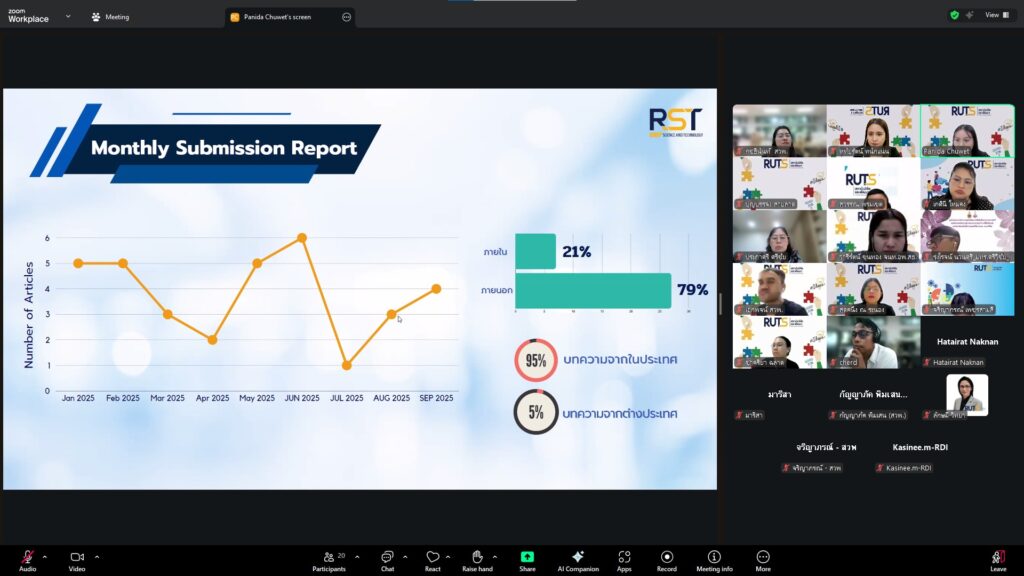The height and width of the screenshot is (576, 1024).
Task: Open AI Companion
Action: (577, 558)
